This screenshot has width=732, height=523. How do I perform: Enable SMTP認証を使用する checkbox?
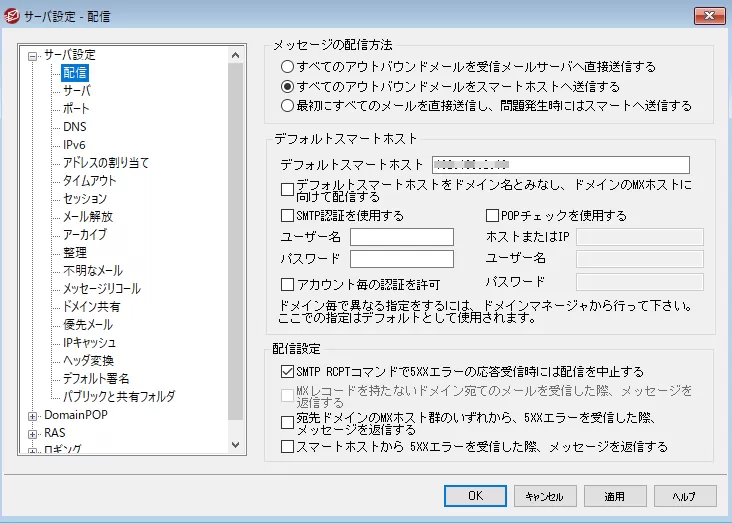tap(288, 216)
